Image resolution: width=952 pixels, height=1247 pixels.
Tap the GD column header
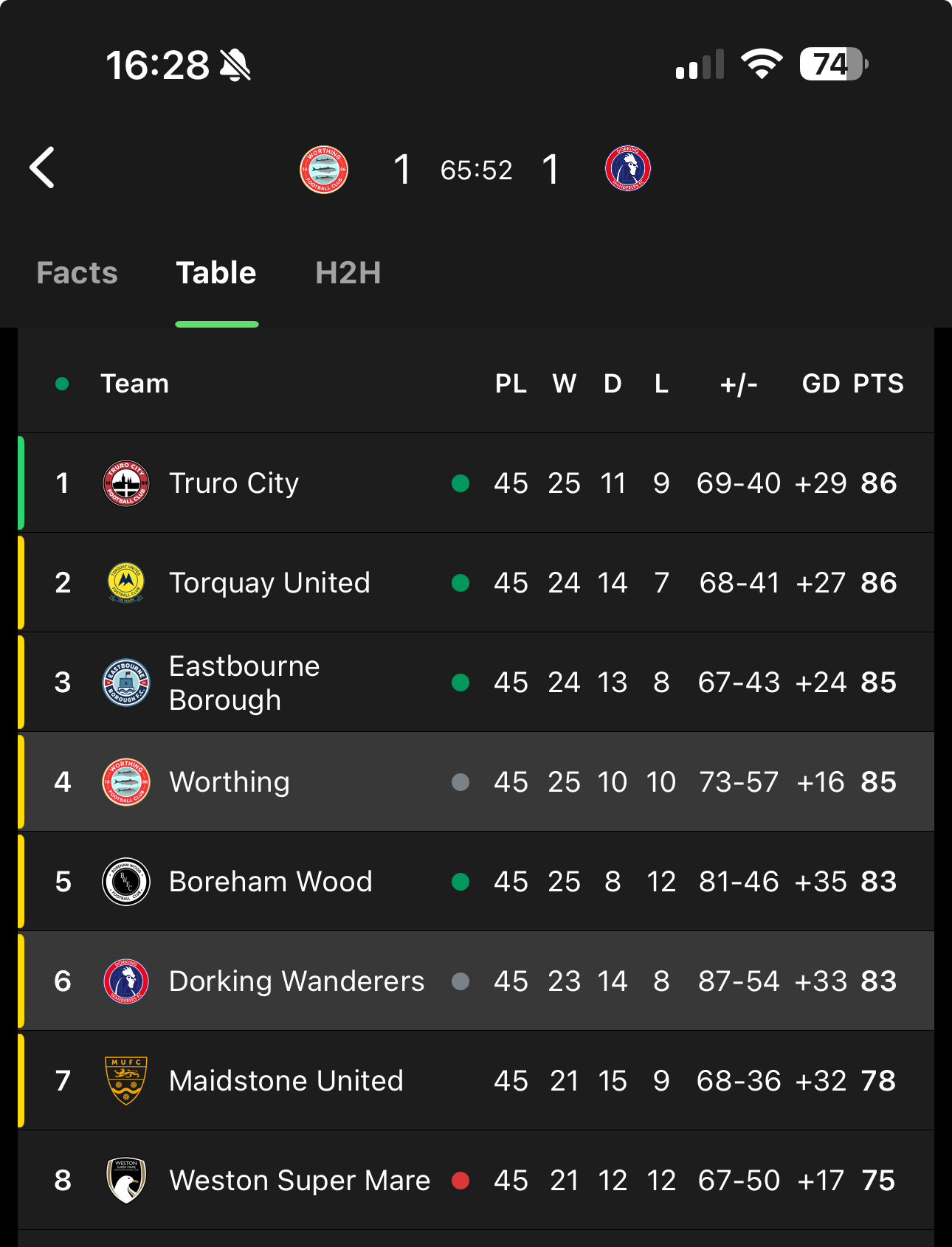[x=821, y=384]
